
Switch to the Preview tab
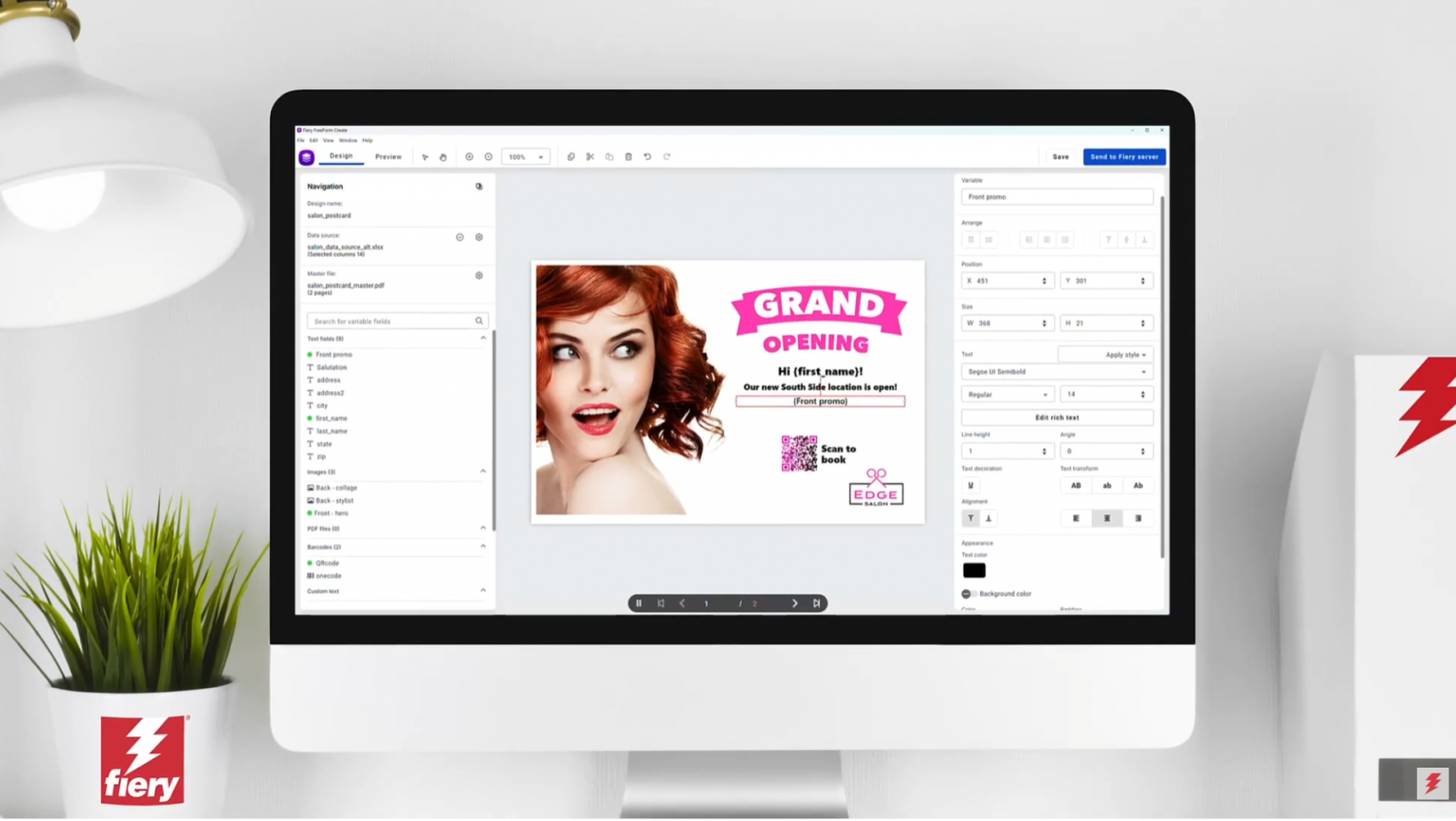click(x=388, y=157)
